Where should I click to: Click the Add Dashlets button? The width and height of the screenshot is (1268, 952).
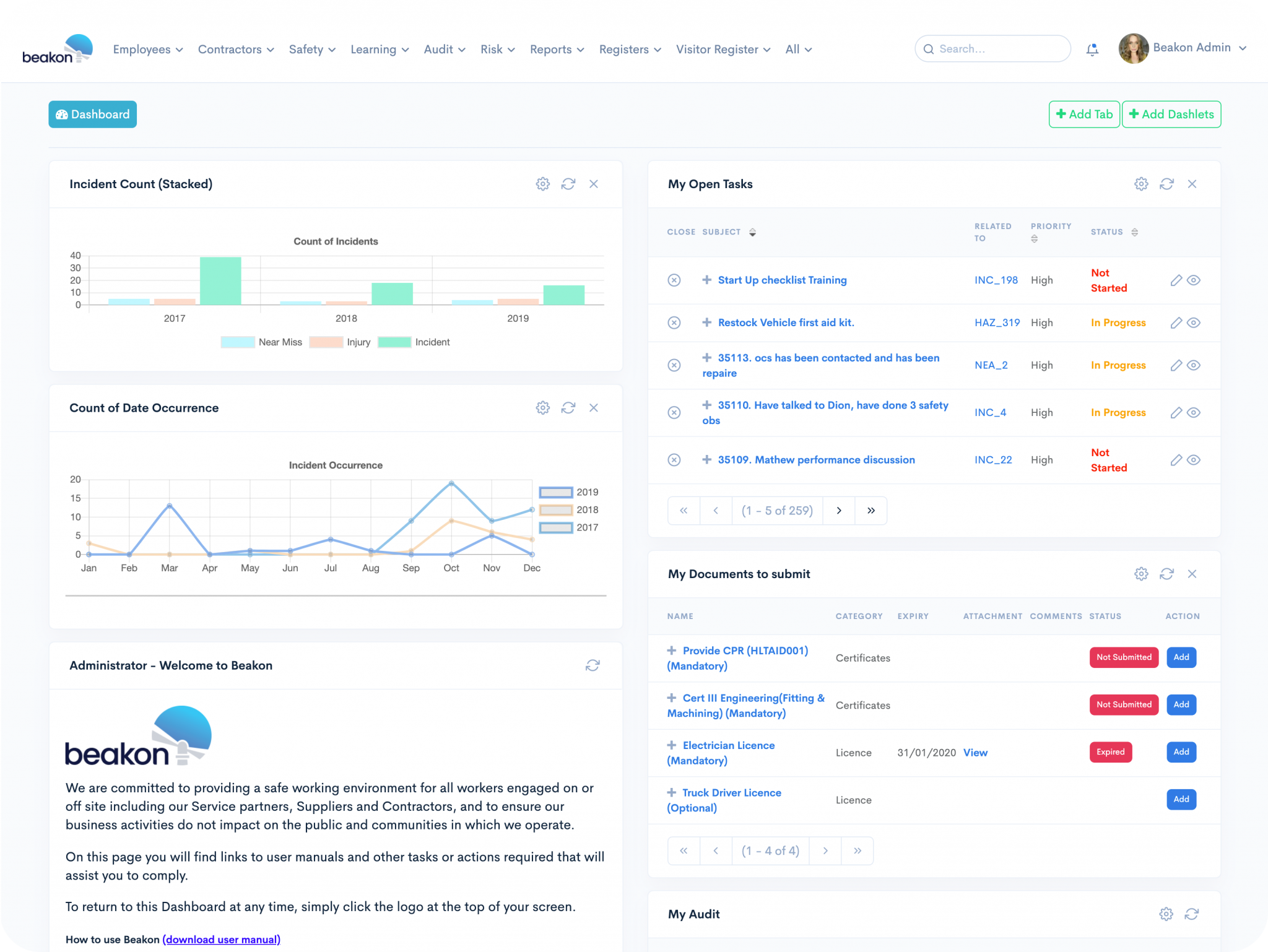coord(1171,115)
